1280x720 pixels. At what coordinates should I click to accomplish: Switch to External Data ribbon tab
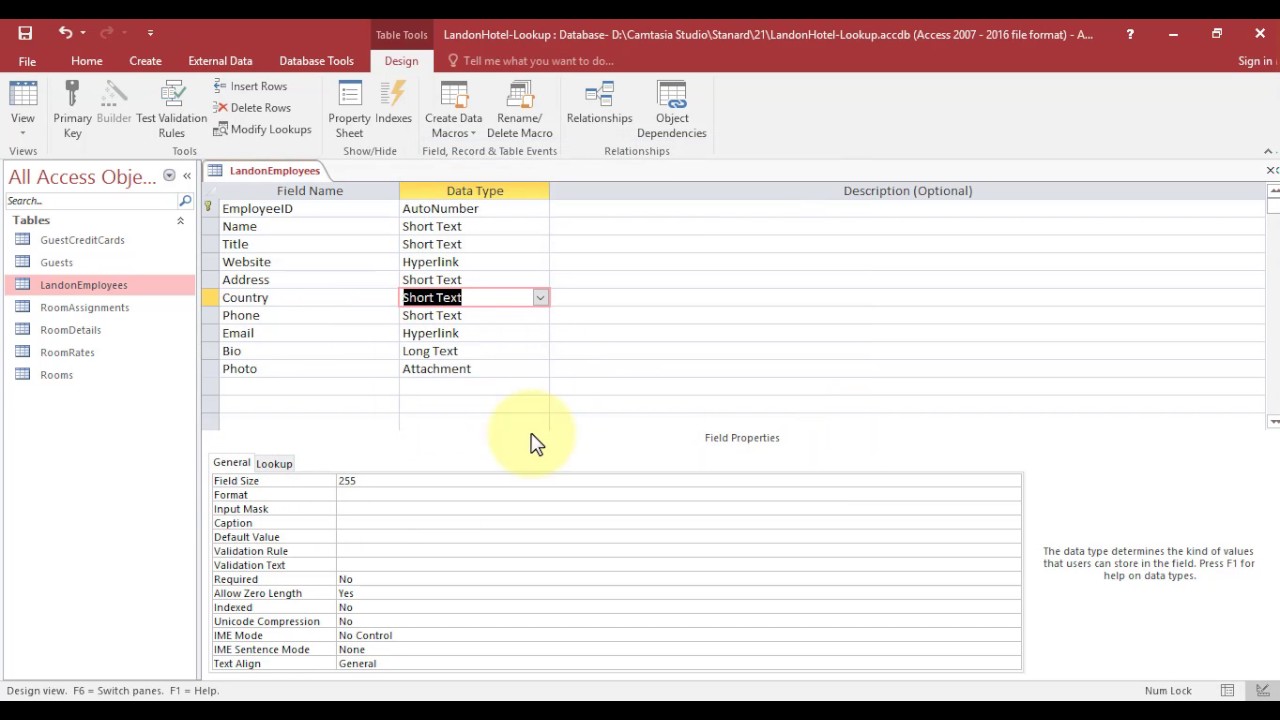[220, 61]
